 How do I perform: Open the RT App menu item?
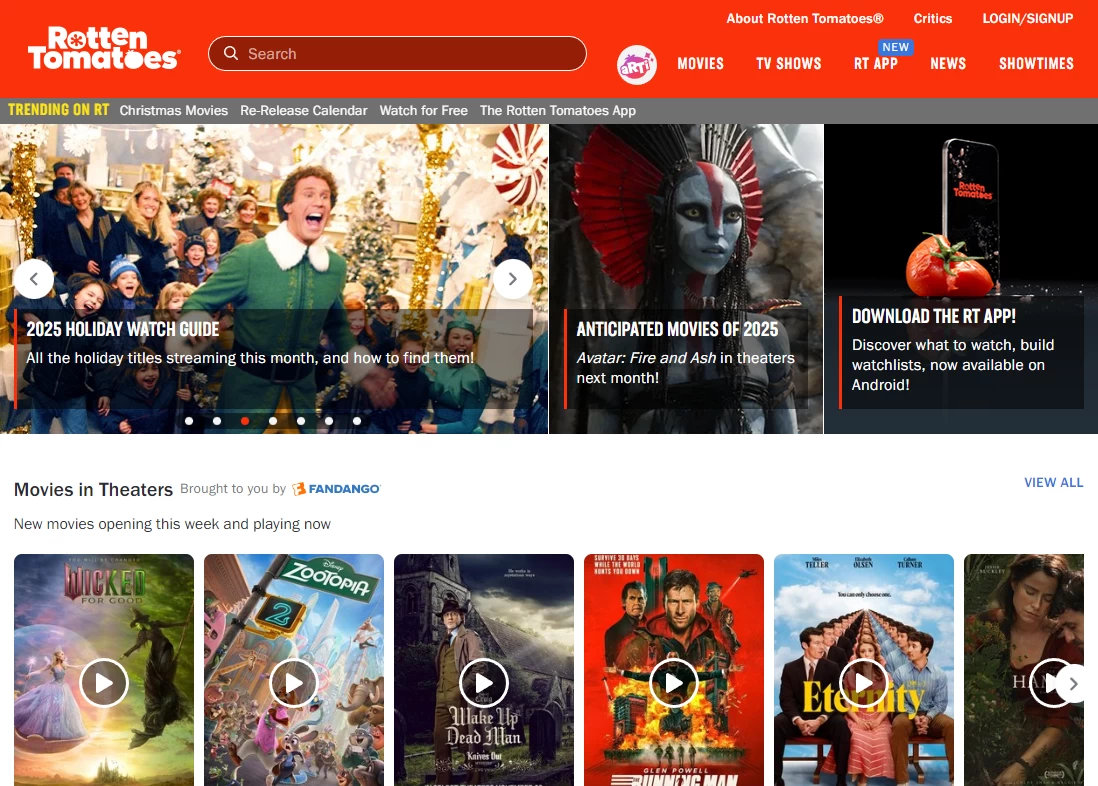tap(875, 64)
